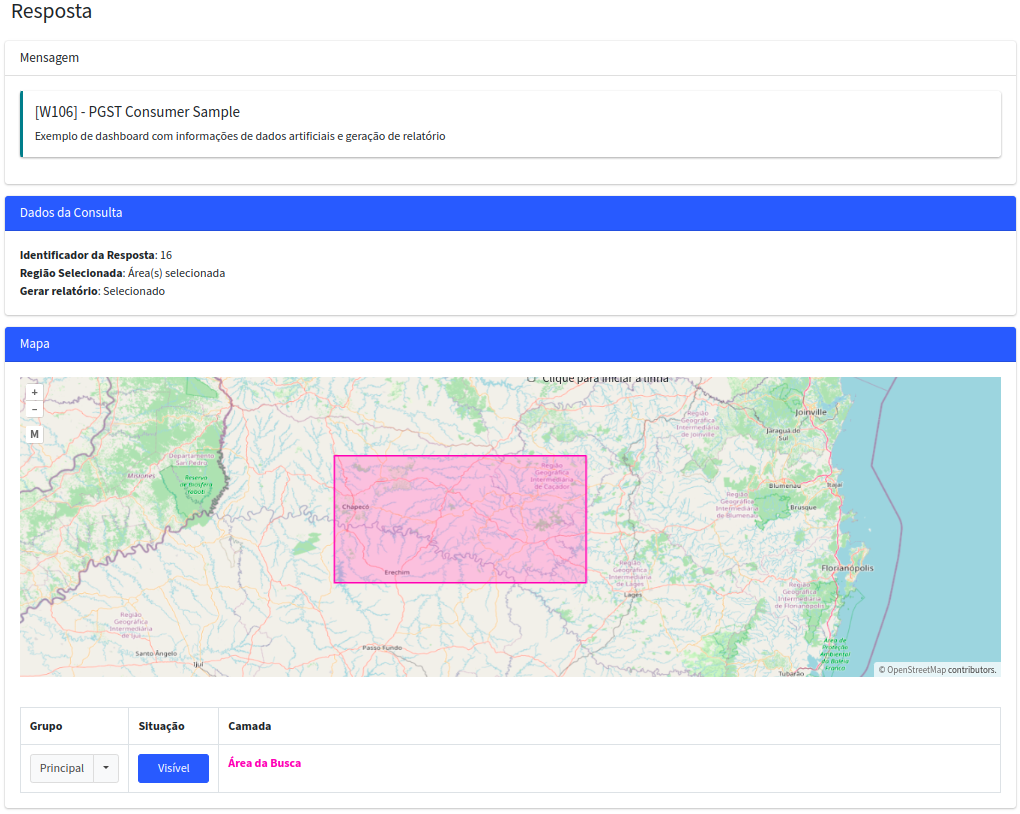The width and height of the screenshot is (1020, 814).
Task: Collapse the "Dados da Consulta" panel header
Action: point(72,213)
